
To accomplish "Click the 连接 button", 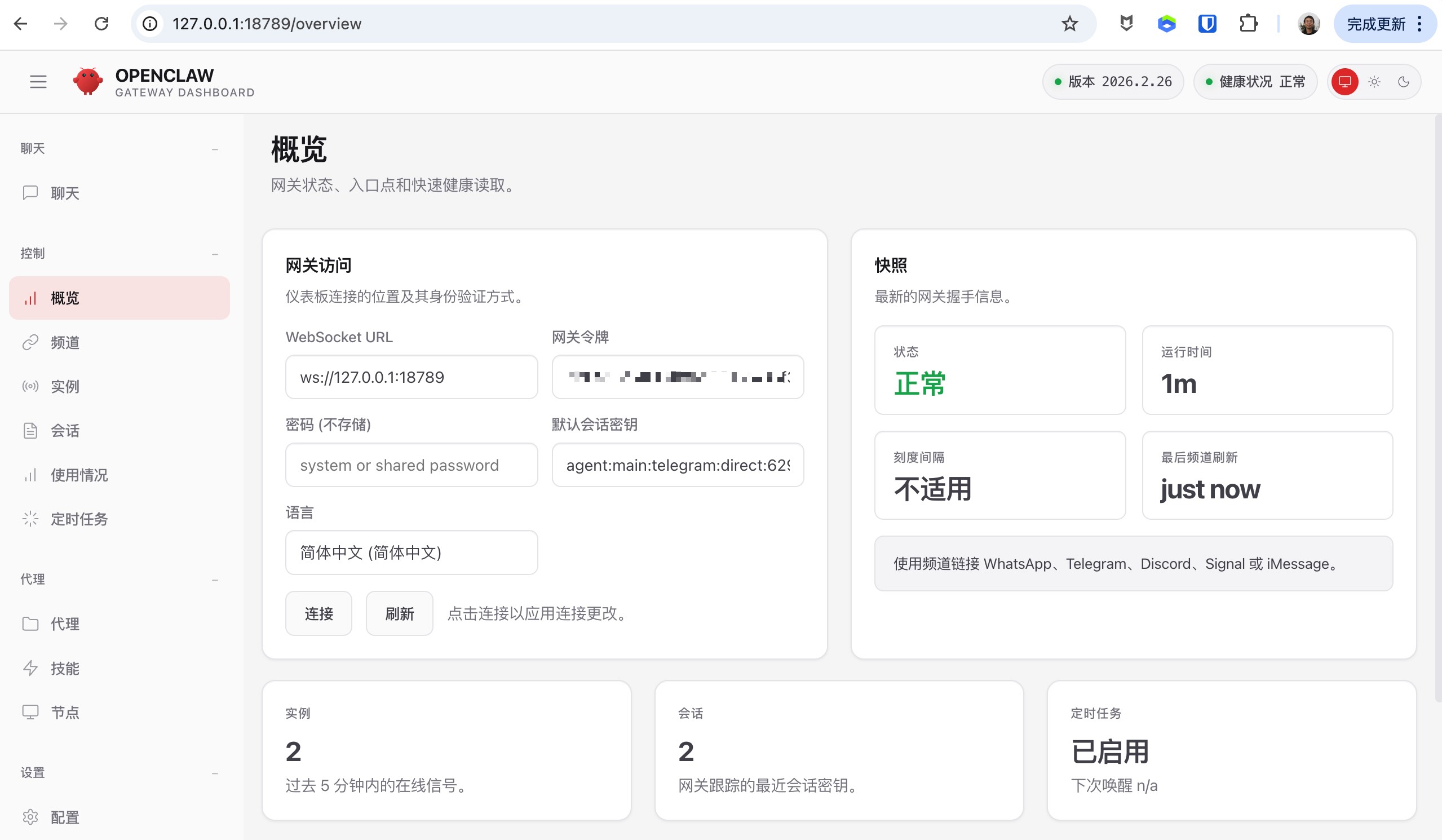I will pos(318,614).
